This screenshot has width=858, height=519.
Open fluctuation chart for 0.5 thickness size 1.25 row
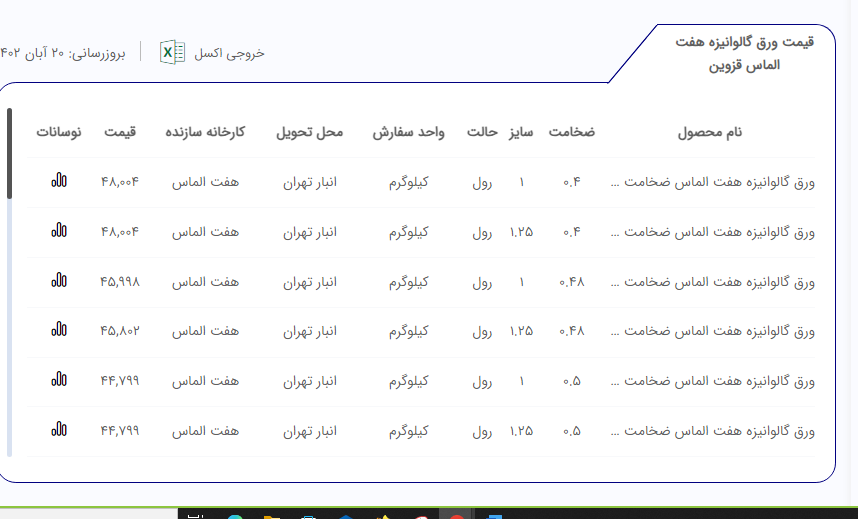pyautogui.click(x=59, y=431)
